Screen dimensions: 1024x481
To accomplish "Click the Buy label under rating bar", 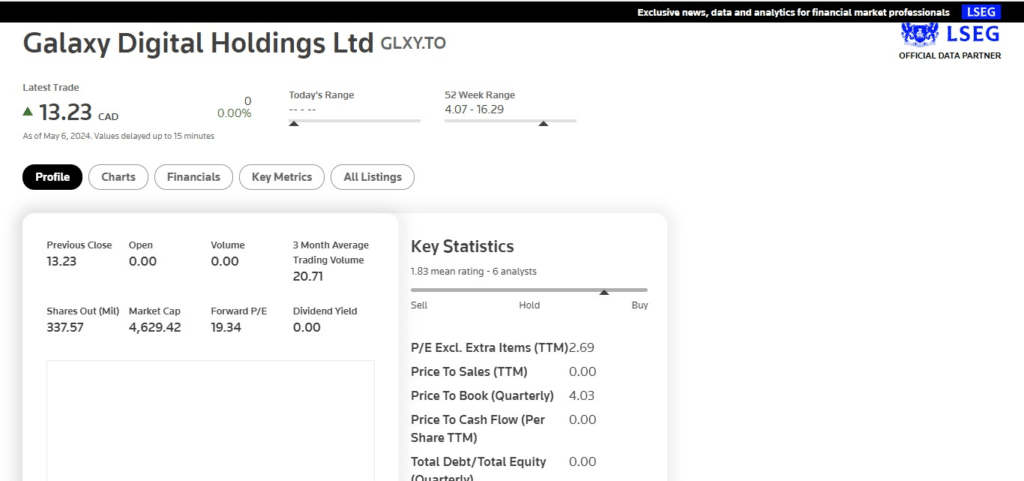I will [x=639, y=305].
